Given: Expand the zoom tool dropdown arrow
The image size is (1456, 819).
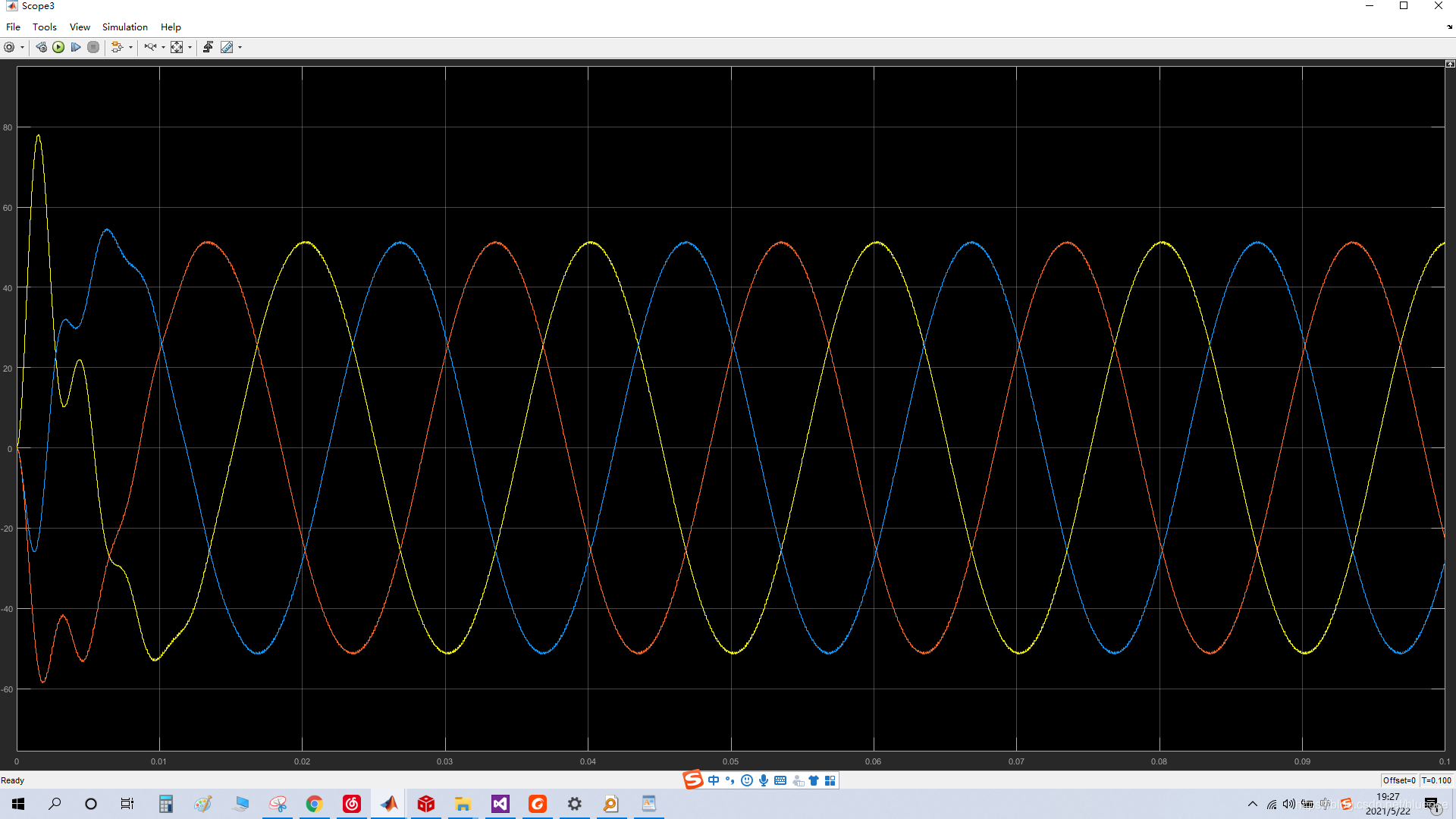Looking at the screenshot, I should click(163, 47).
